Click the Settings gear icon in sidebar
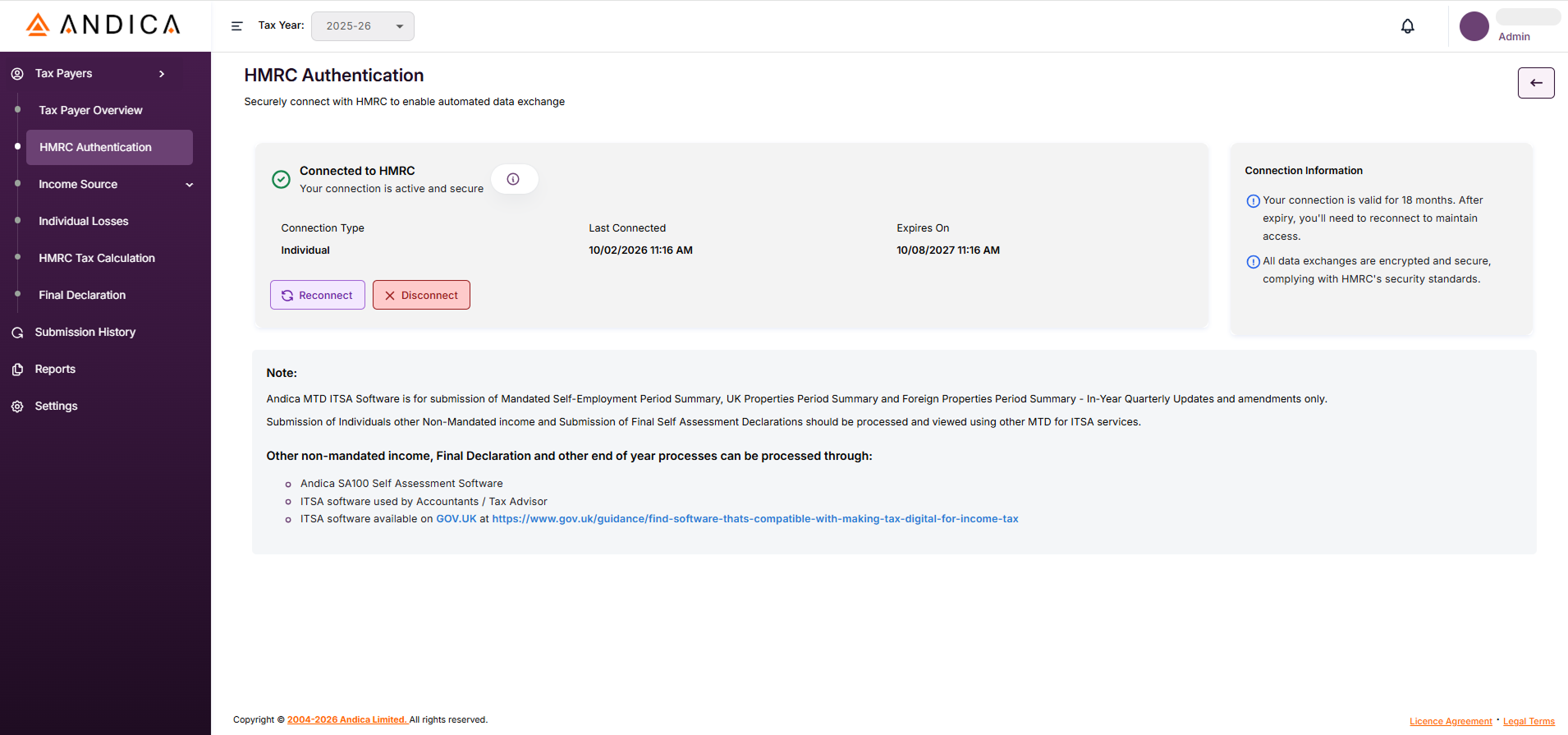 coord(17,407)
